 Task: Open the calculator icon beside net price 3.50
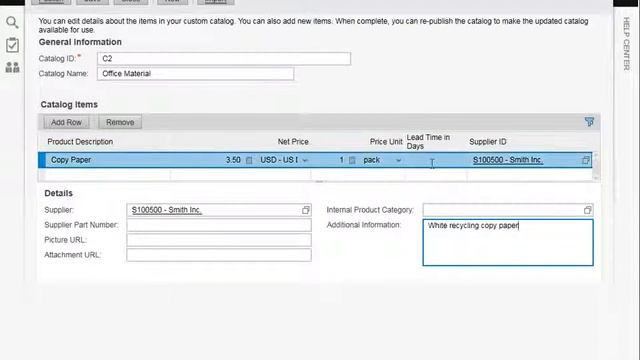[x=249, y=160]
